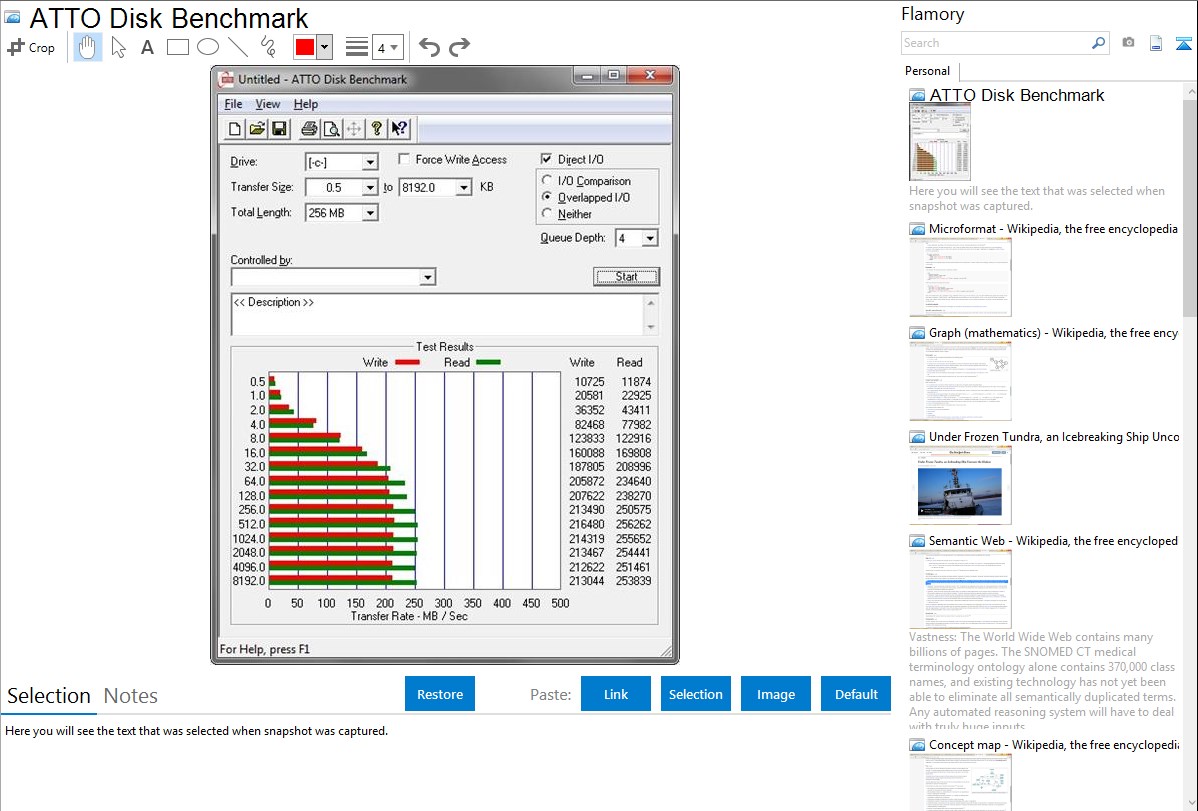Viewport: 1198px width, 811px height.
Task: Pick the rectangle drawing tool
Action: (x=177, y=47)
